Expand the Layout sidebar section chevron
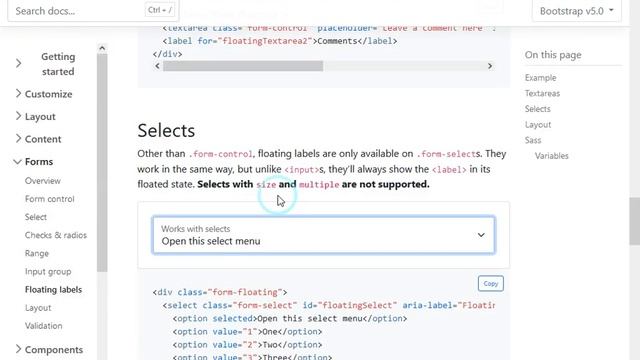This screenshot has height=360, width=640. [x=18, y=116]
